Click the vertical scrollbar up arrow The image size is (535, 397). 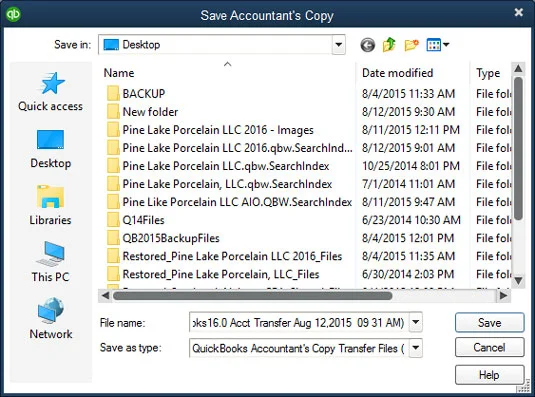518,69
